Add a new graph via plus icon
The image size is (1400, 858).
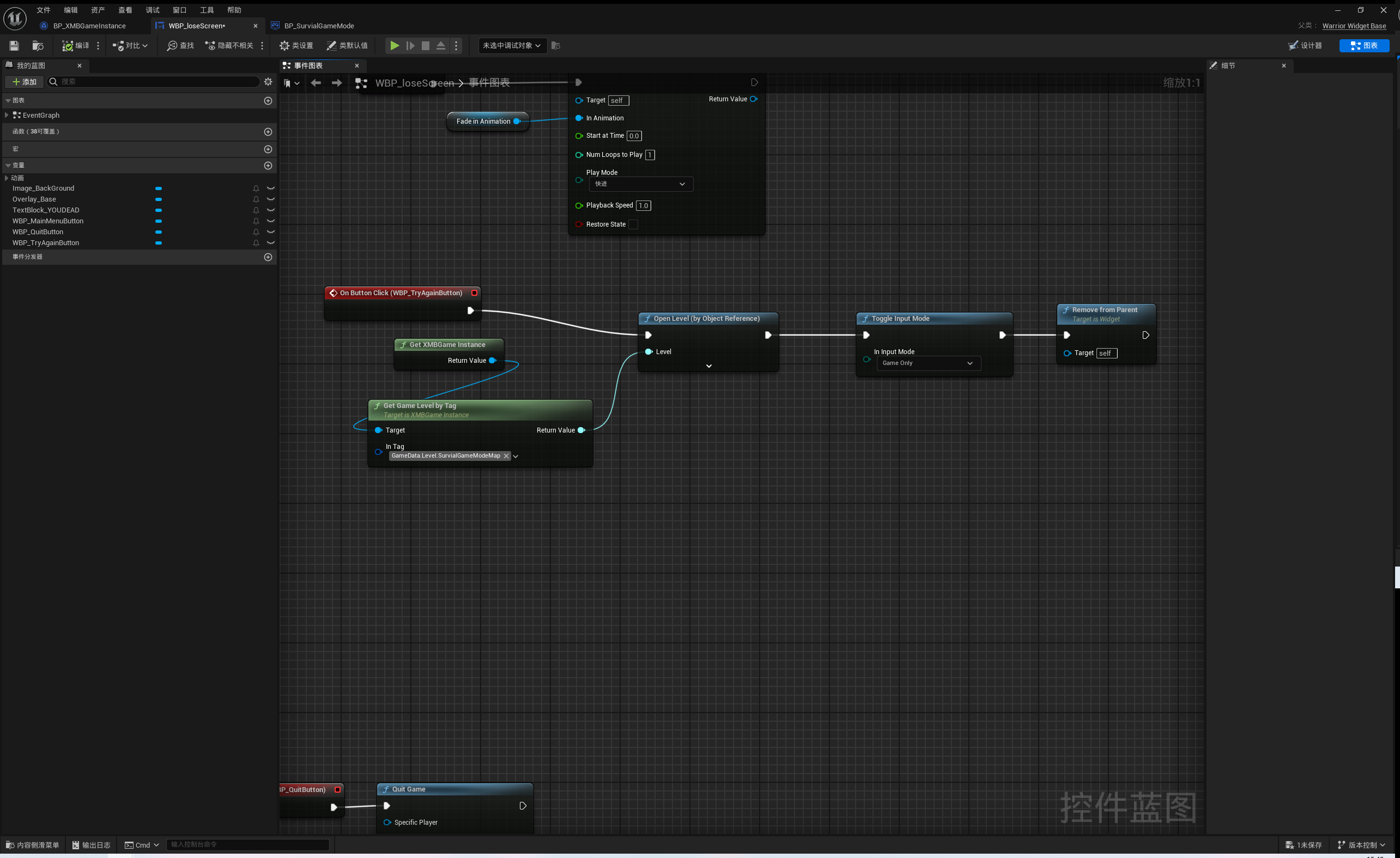(268, 100)
